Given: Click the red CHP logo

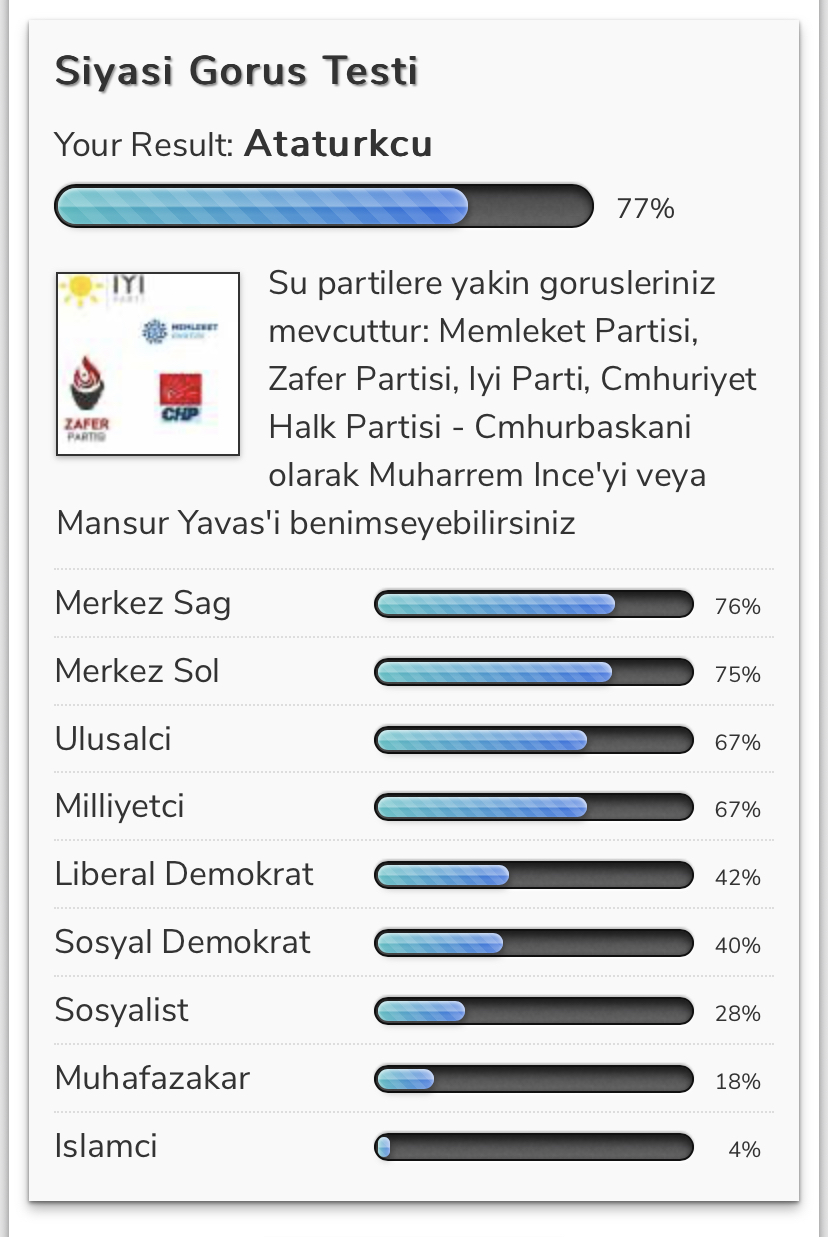Looking at the screenshot, I should coord(180,397).
